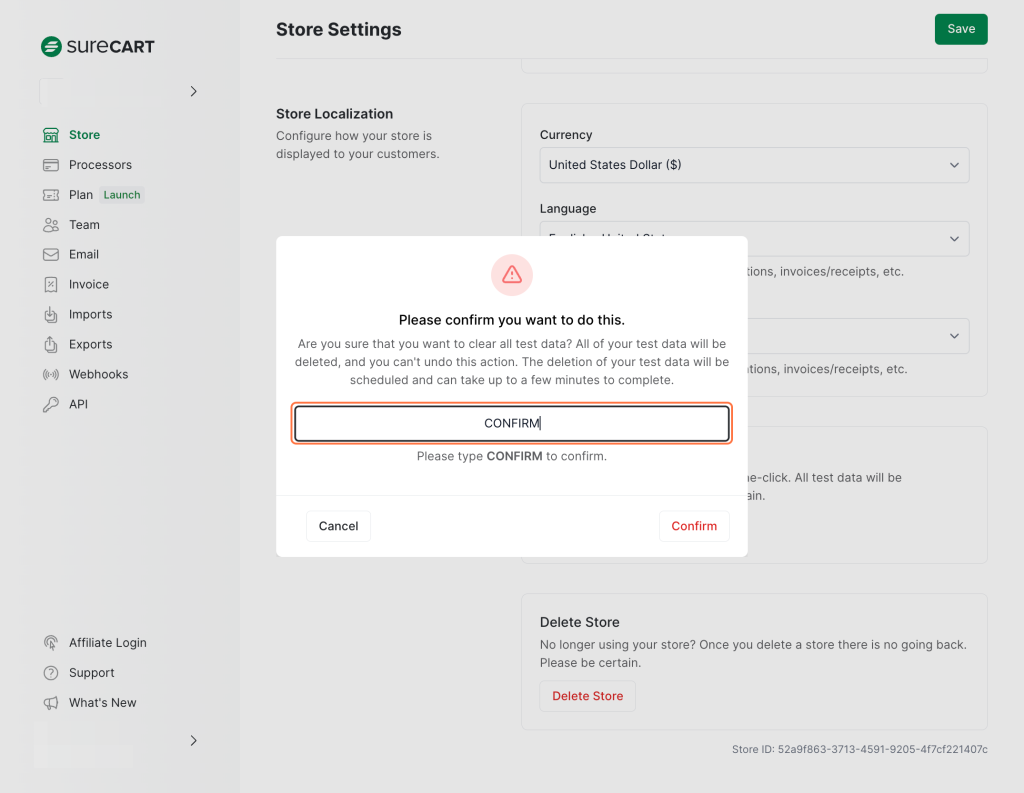Viewport: 1024px width, 793px height.
Task: Click the What's New megaphone icon
Action: tap(51, 703)
